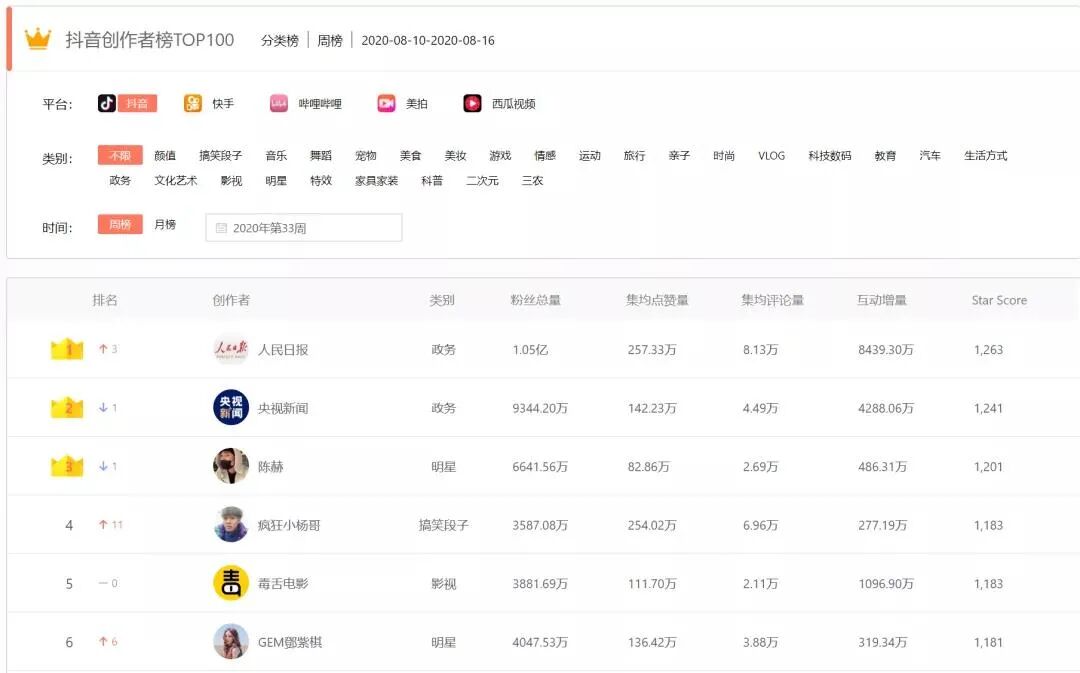This screenshot has width=1080, height=673.
Task: Click 1.05亿 fan count value
Action: coord(530,350)
